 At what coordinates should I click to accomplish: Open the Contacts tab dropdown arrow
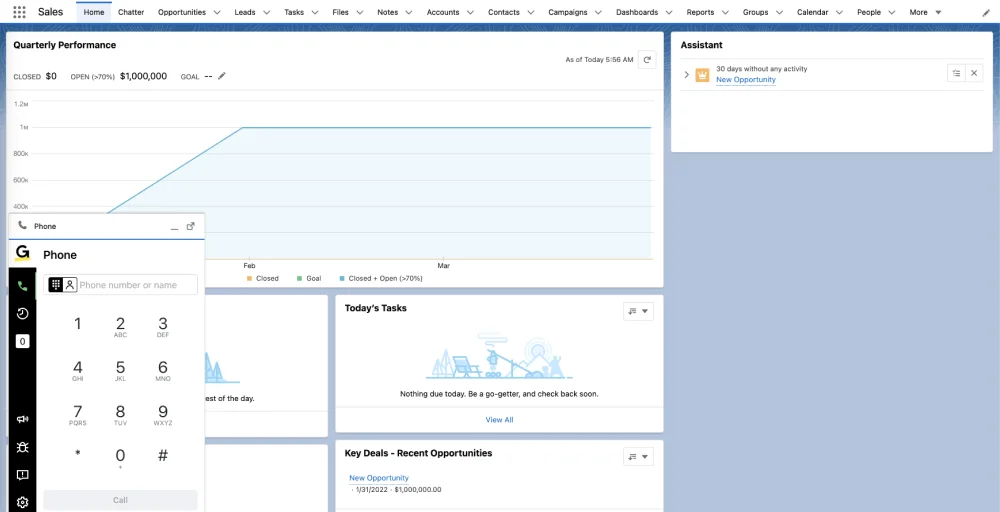[x=531, y=12]
